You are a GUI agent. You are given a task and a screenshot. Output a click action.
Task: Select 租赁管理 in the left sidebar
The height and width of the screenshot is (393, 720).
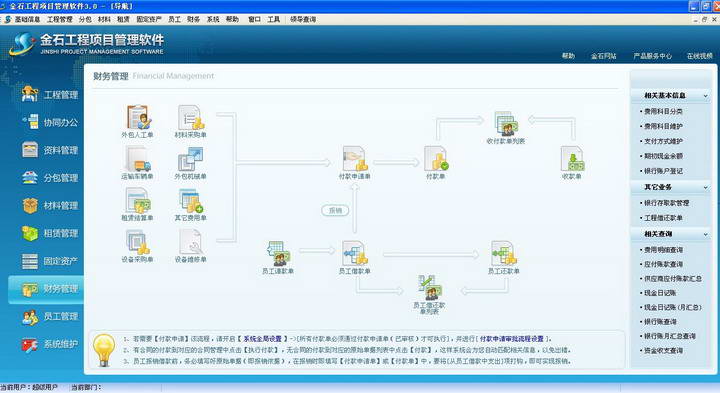[50, 233]
